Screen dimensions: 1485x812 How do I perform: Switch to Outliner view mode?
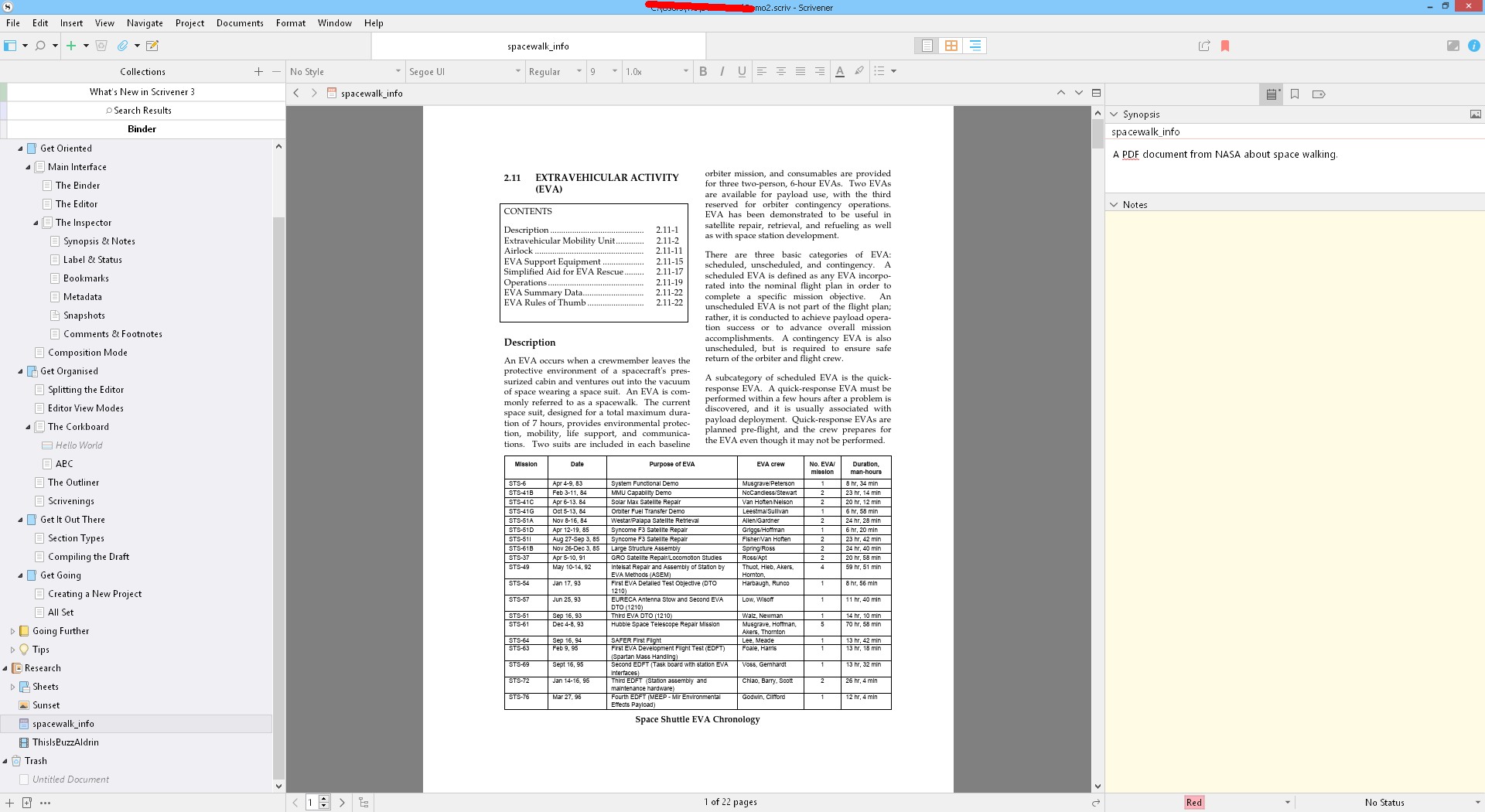pos(975,46)
